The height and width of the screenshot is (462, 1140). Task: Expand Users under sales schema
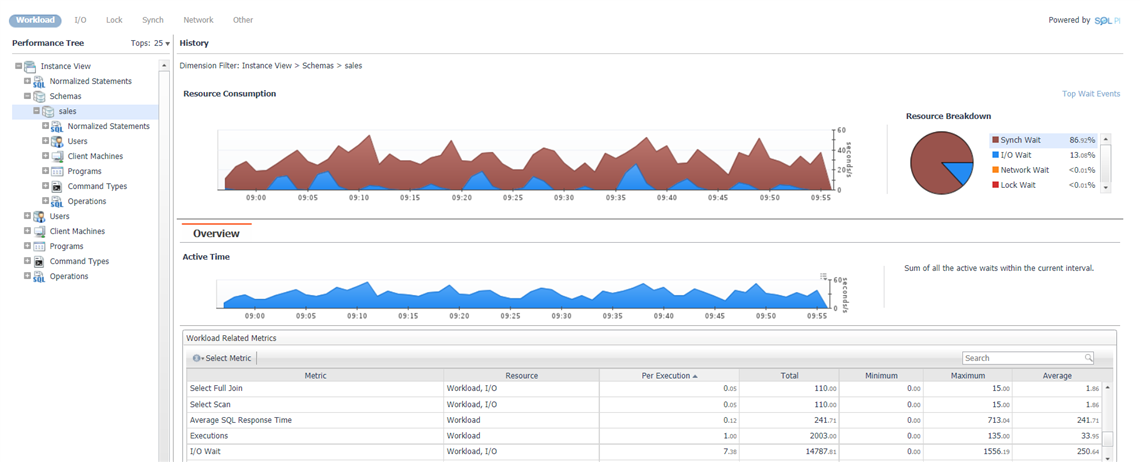pyautogui.click(x=45, y=140)
